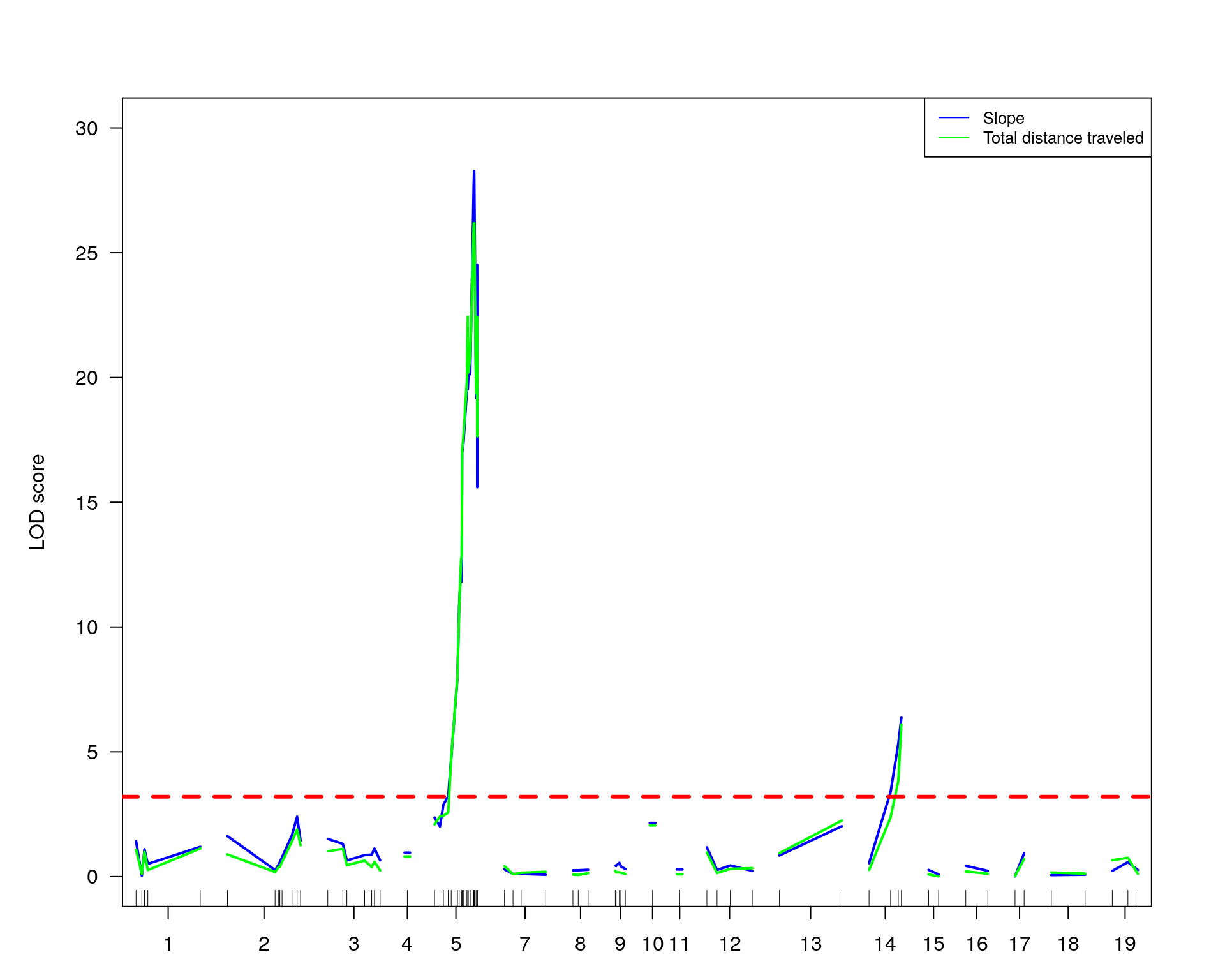
Task: Click chromosome label 3 on the x-axis
Action: (353, 944)
